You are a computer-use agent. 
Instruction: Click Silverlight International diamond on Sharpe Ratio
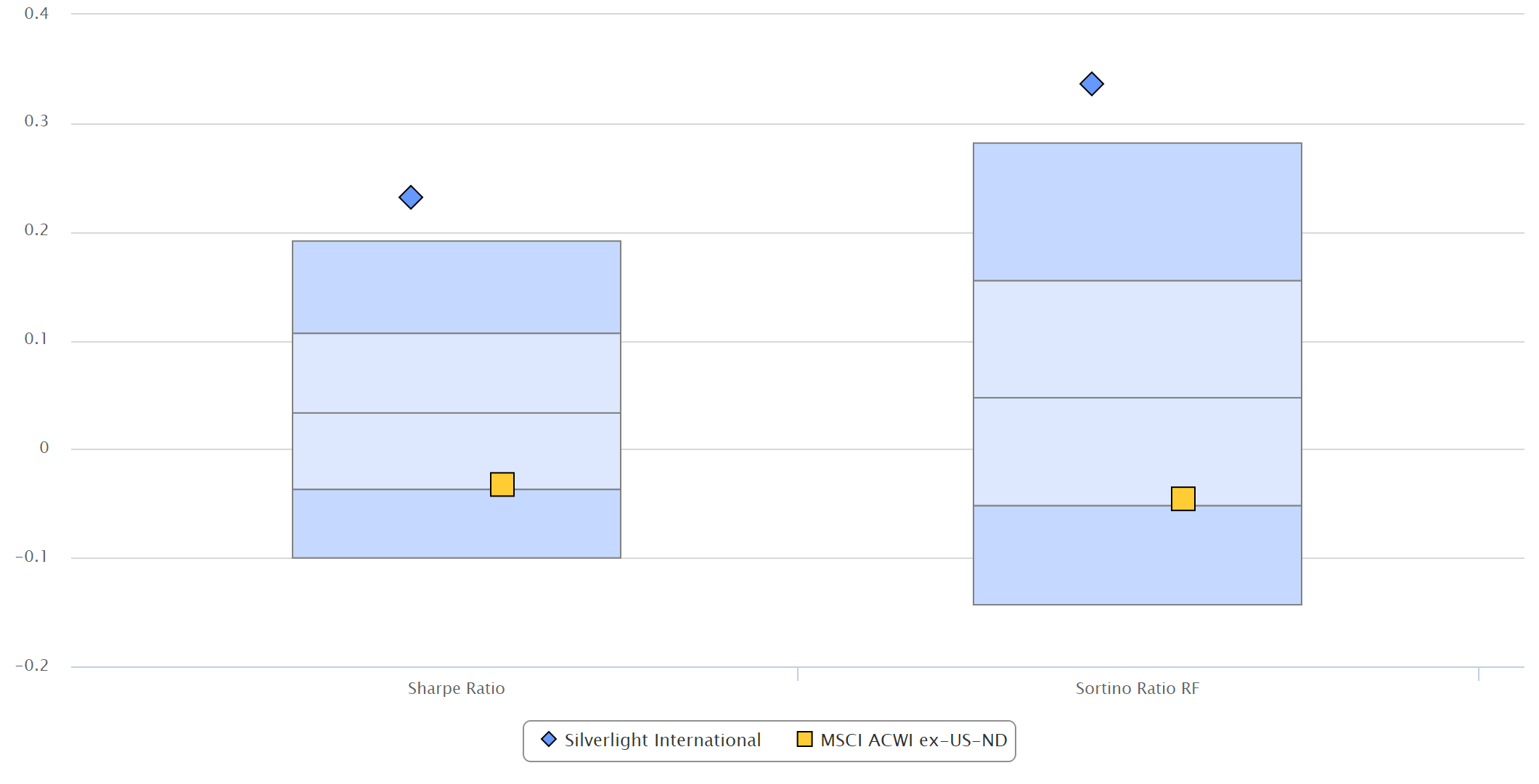click(x=411, y=197)
